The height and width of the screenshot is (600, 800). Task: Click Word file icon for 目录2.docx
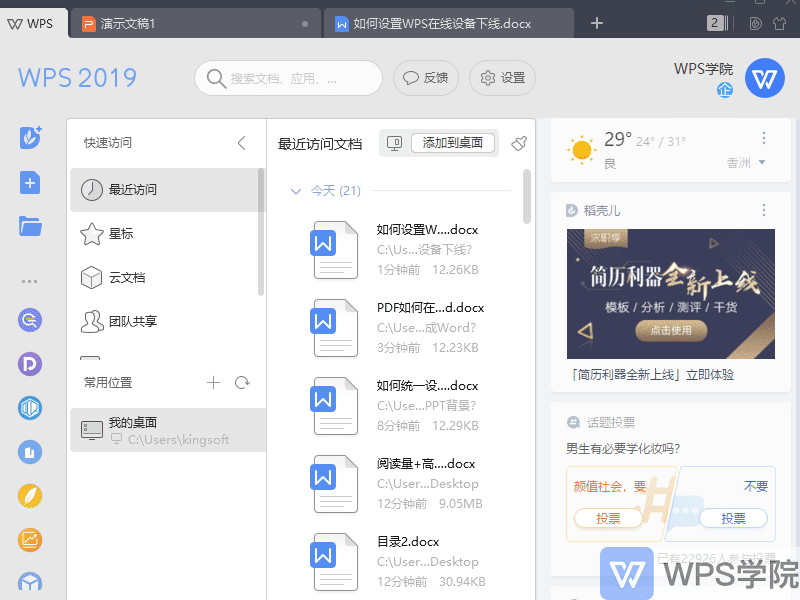click(334, 562)
